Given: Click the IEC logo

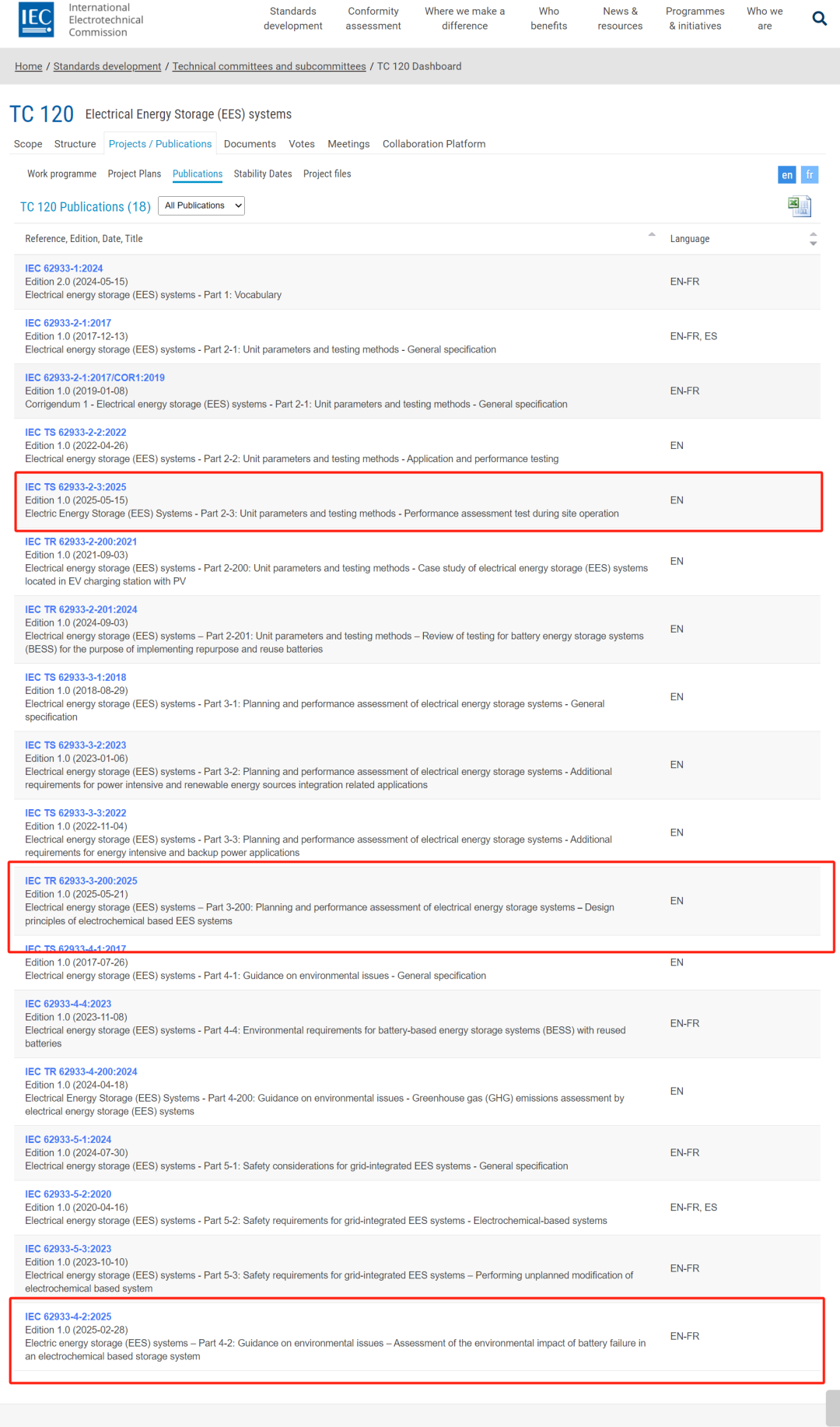Looking at the screenshot, I should [x=37, y=19].
